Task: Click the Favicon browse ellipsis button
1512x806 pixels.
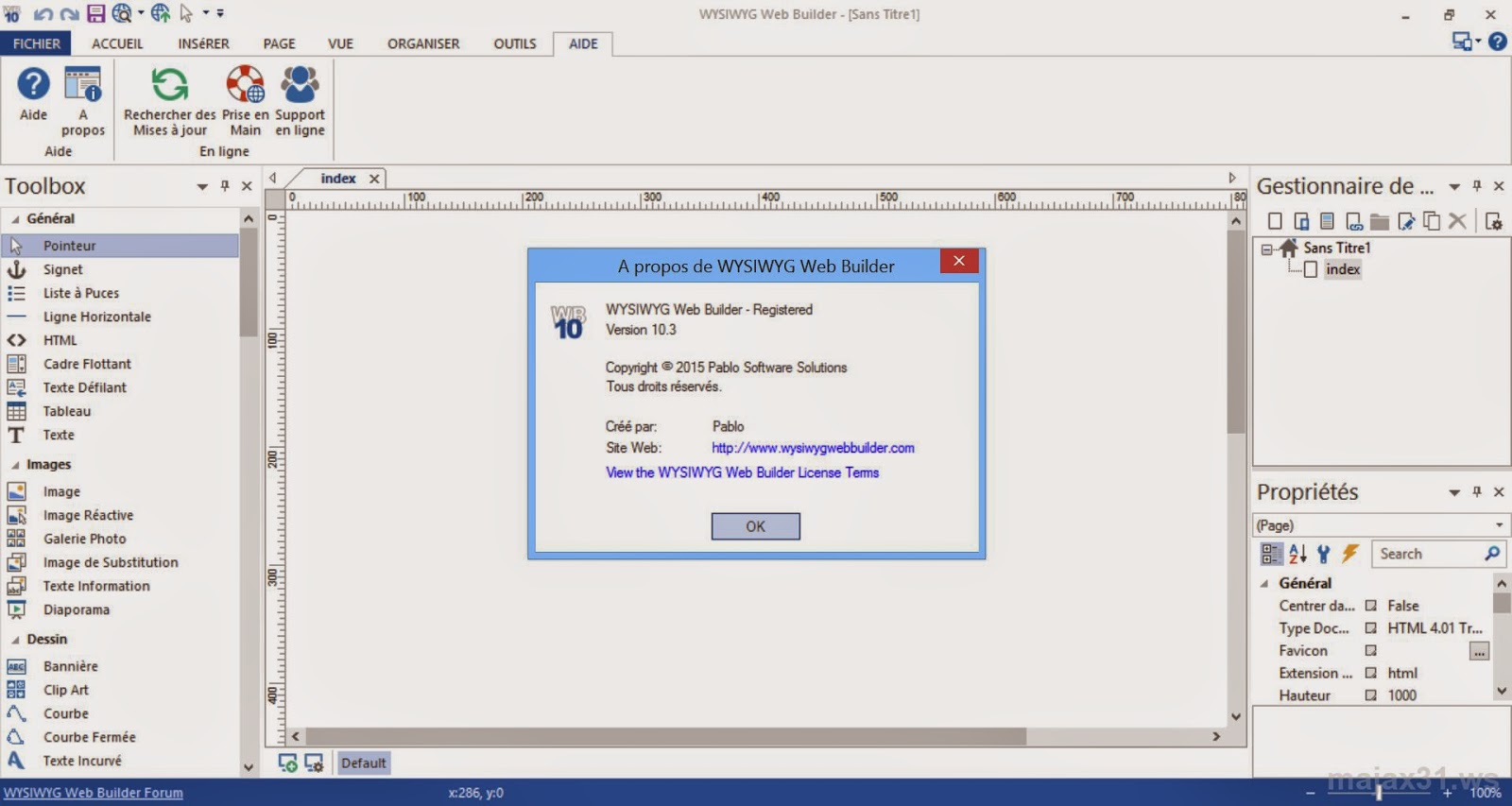Action: coord(1479,651)
